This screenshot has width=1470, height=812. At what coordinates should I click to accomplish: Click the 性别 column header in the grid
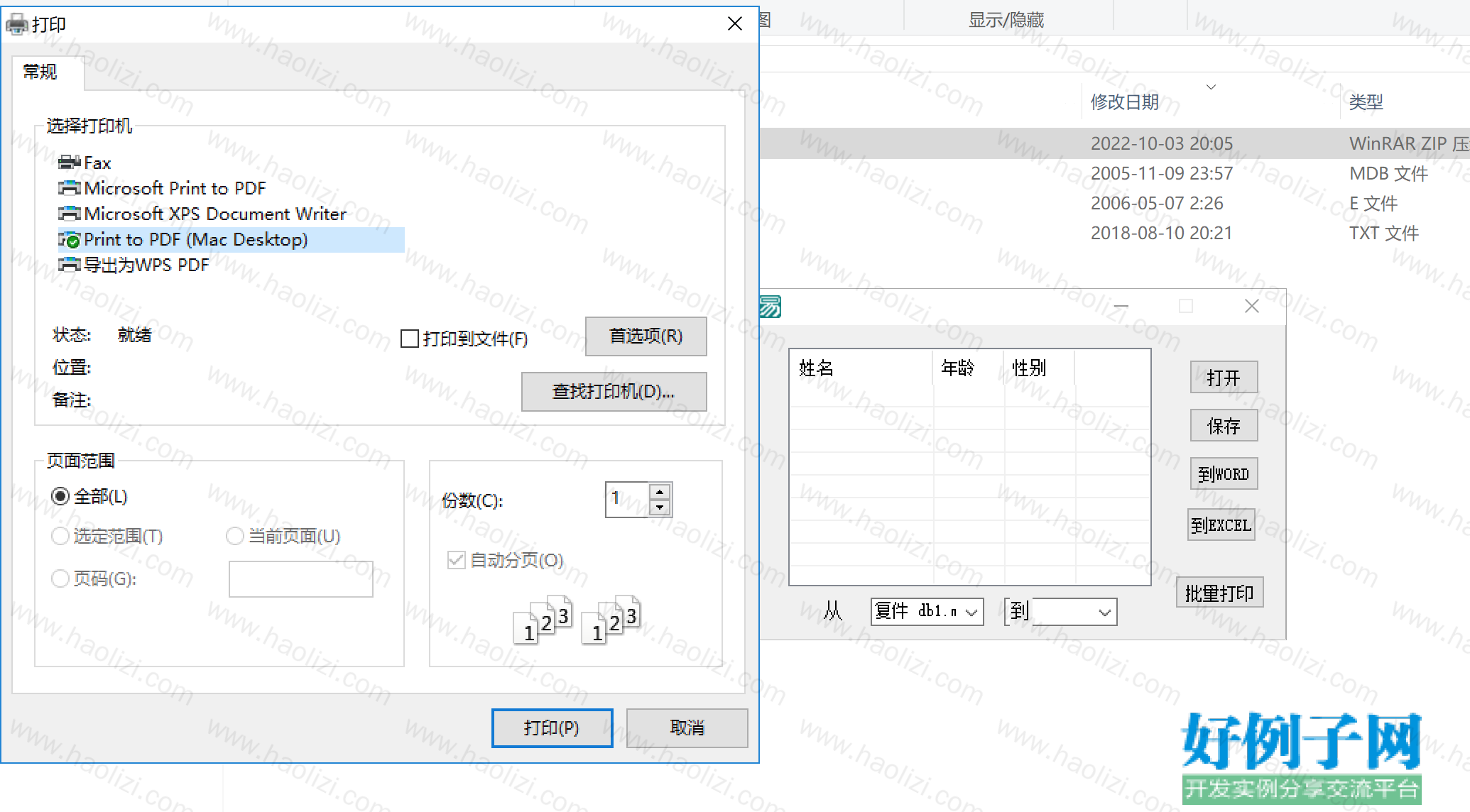(x=1040, y=368)
